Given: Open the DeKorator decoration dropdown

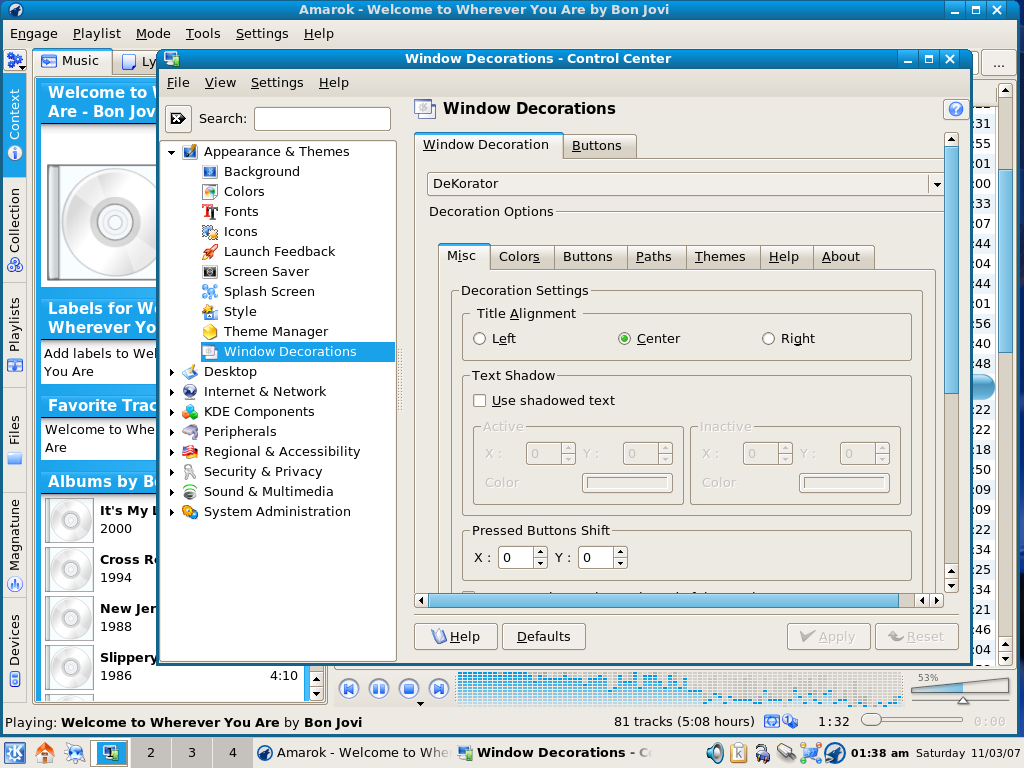Looking at the screenshot, I should point(686,184).
